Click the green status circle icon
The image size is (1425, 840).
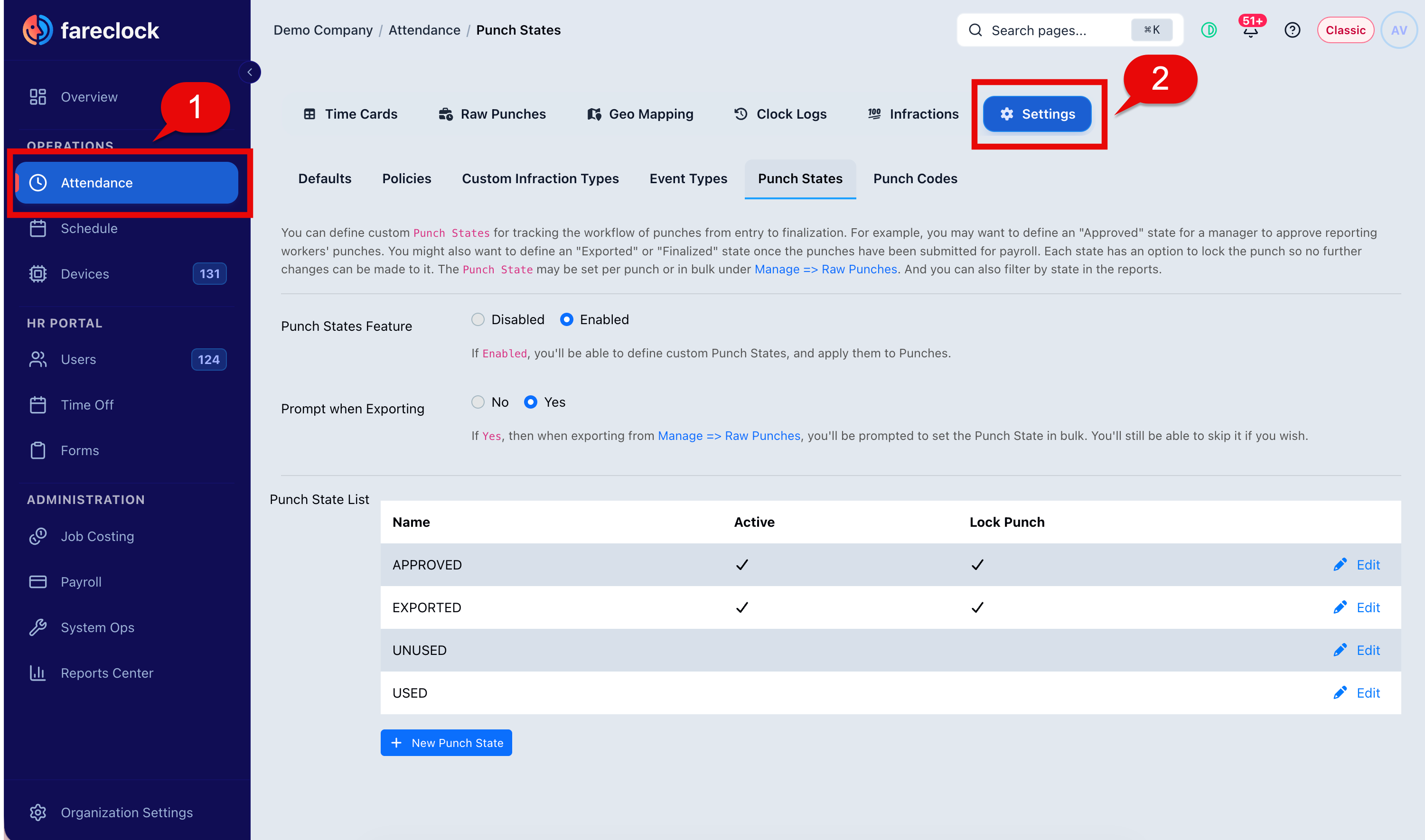(x=1209, y=30)
